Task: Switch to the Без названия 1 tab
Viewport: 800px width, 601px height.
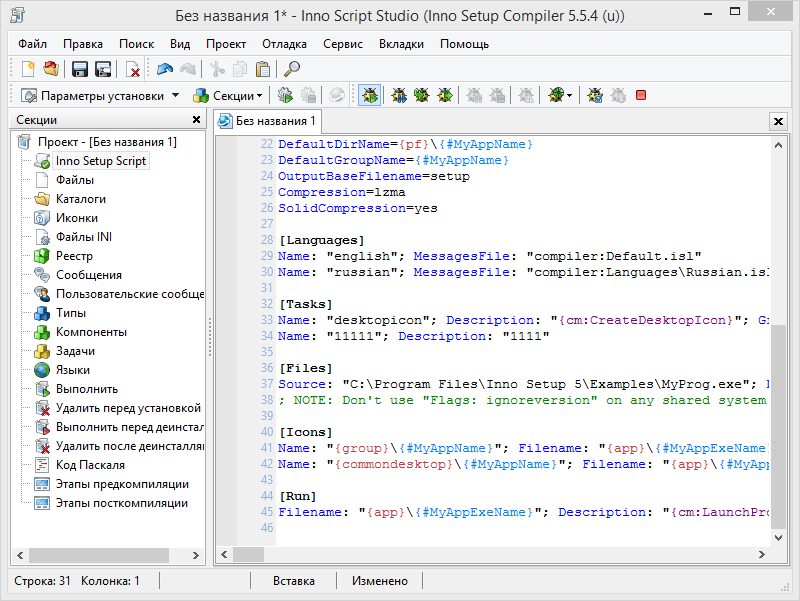Action: point(267,121)
